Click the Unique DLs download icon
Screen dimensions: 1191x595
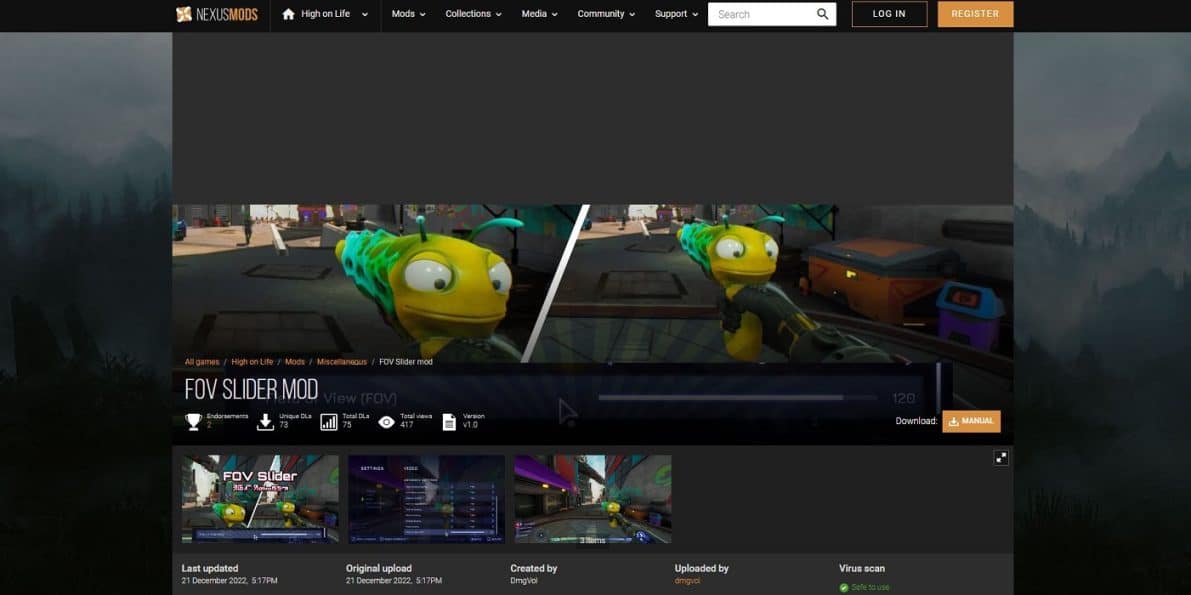tap(265, 422)
